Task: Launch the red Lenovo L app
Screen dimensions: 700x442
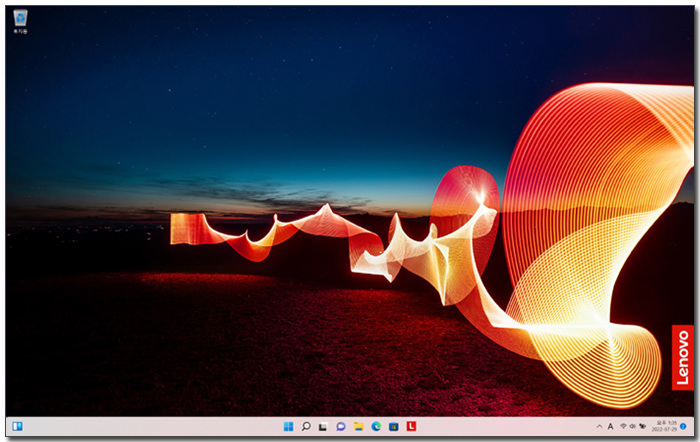Action: pyautogui.click(x=411, y=426)
